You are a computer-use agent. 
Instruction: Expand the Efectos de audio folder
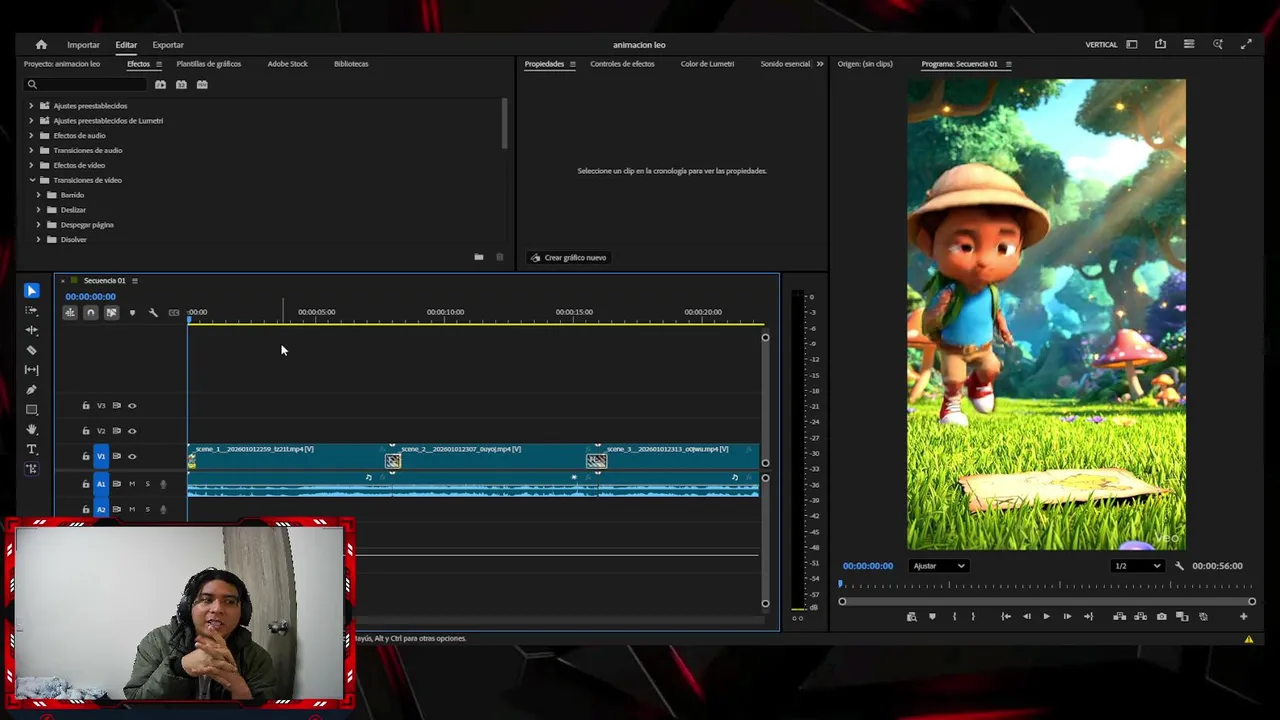click(31, 136)
